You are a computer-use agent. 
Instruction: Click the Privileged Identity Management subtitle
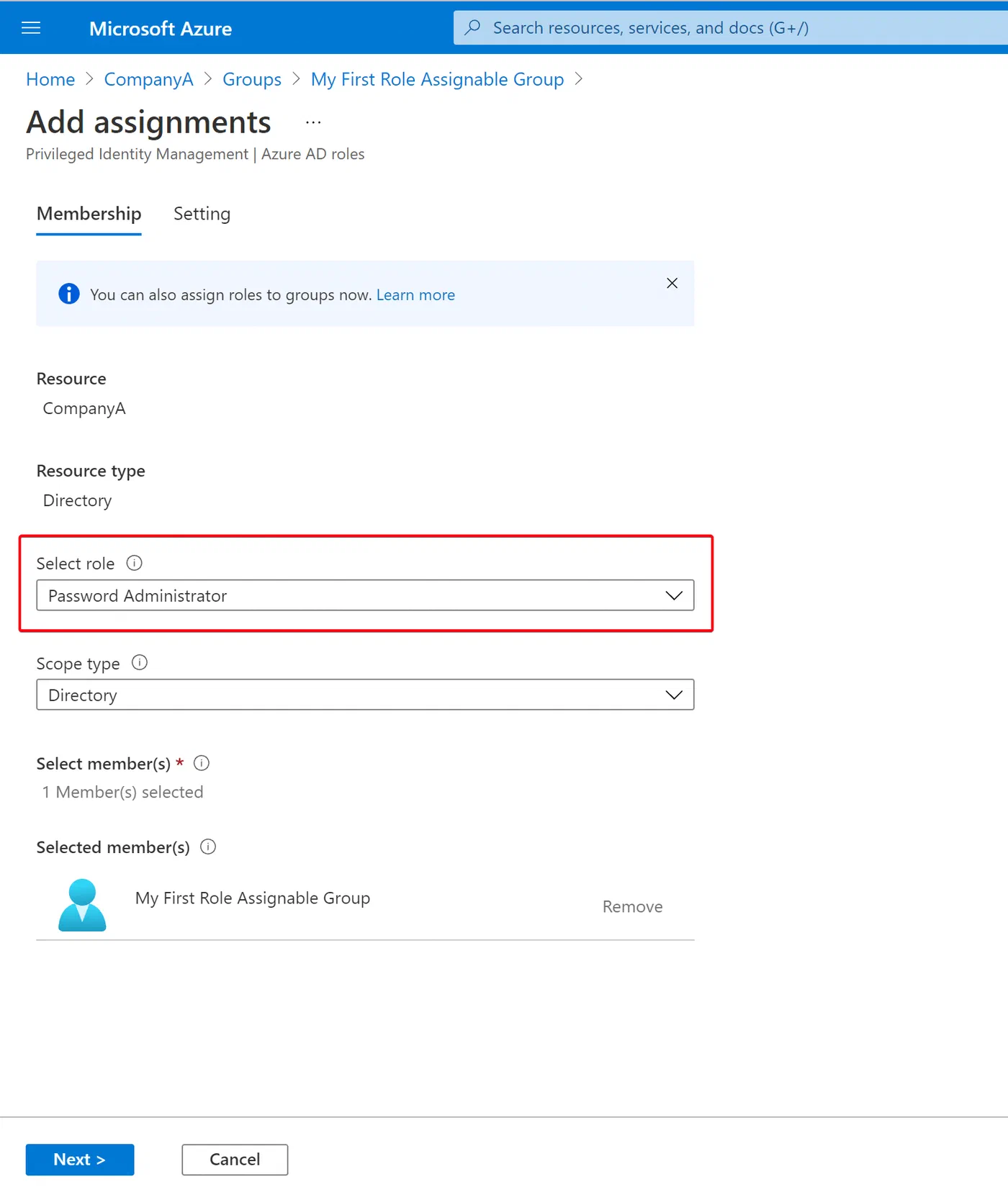pyautogui.click(x=195, y=154)
